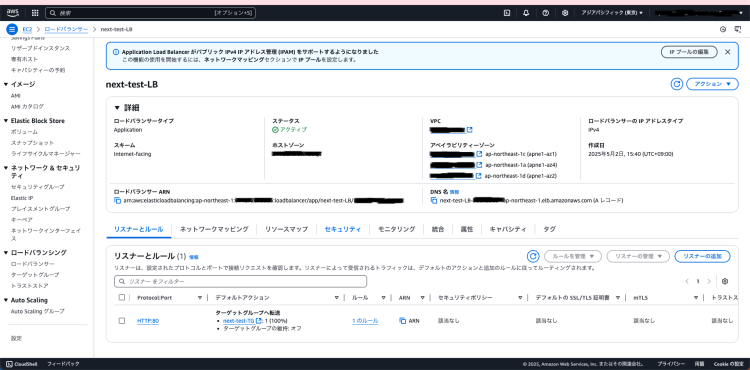The width and height of the screenshot is (750, 370).
Task: Go to ロードバランサー breadcrumb
Action: tap(66, 30)
